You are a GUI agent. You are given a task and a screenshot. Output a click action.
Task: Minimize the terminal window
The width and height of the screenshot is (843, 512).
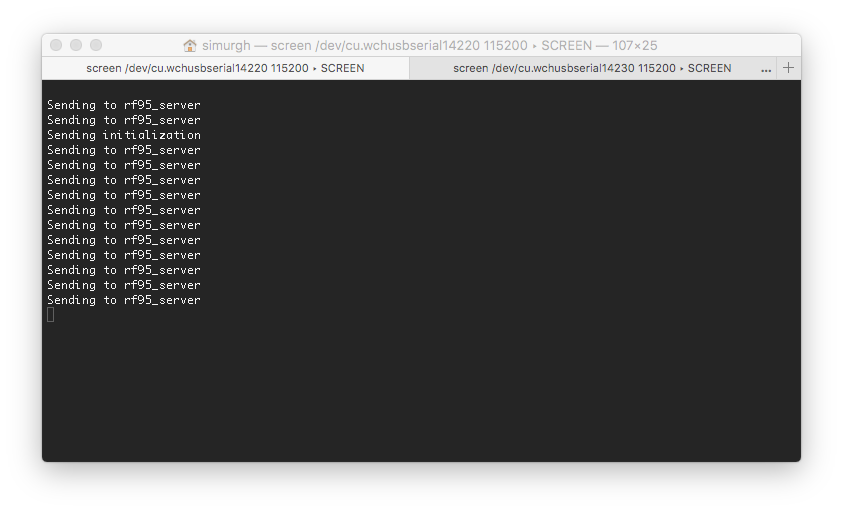point(76,45)
